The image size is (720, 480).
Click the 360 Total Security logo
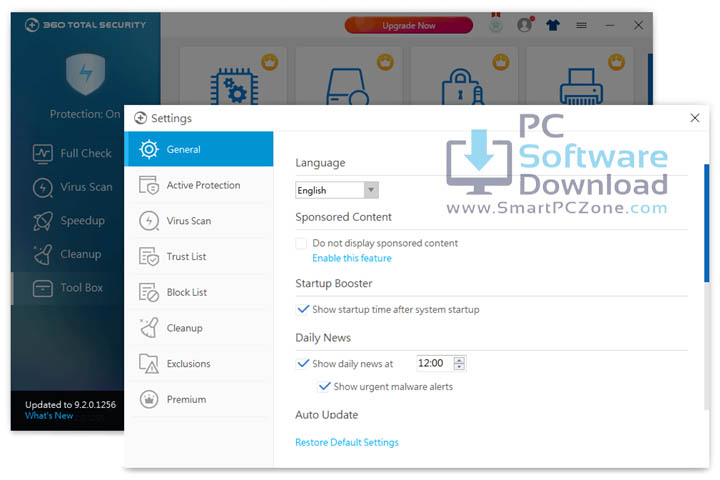85,25
